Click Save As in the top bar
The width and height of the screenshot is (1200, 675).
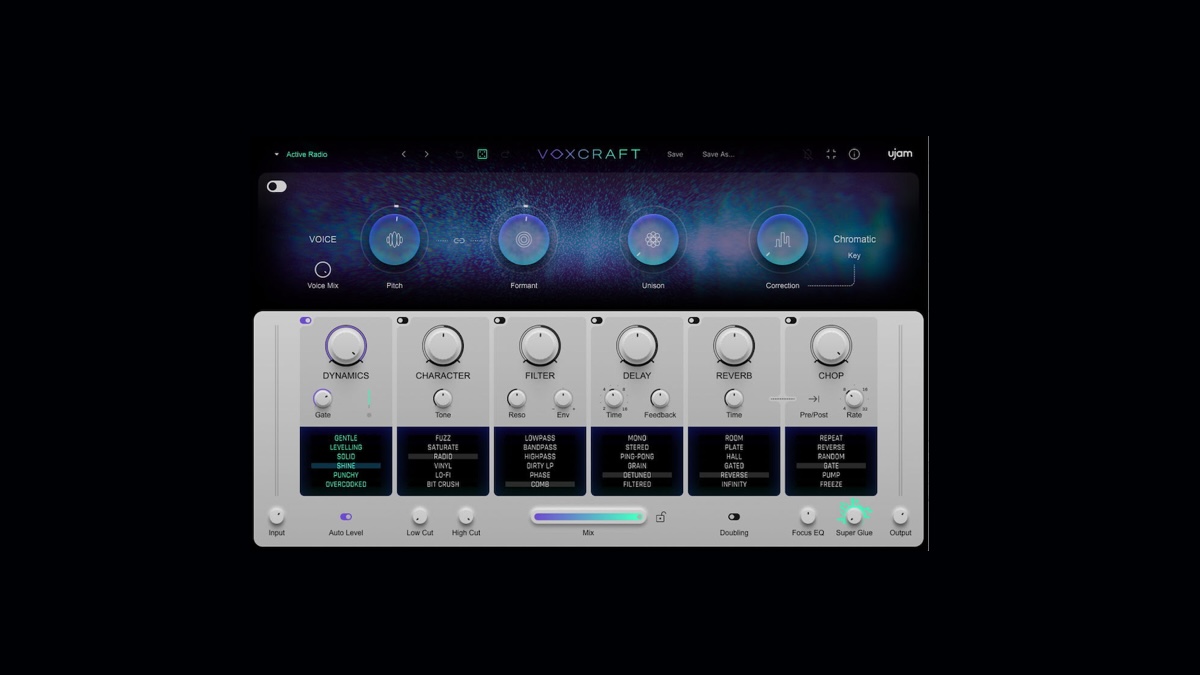tap(720, 154)
